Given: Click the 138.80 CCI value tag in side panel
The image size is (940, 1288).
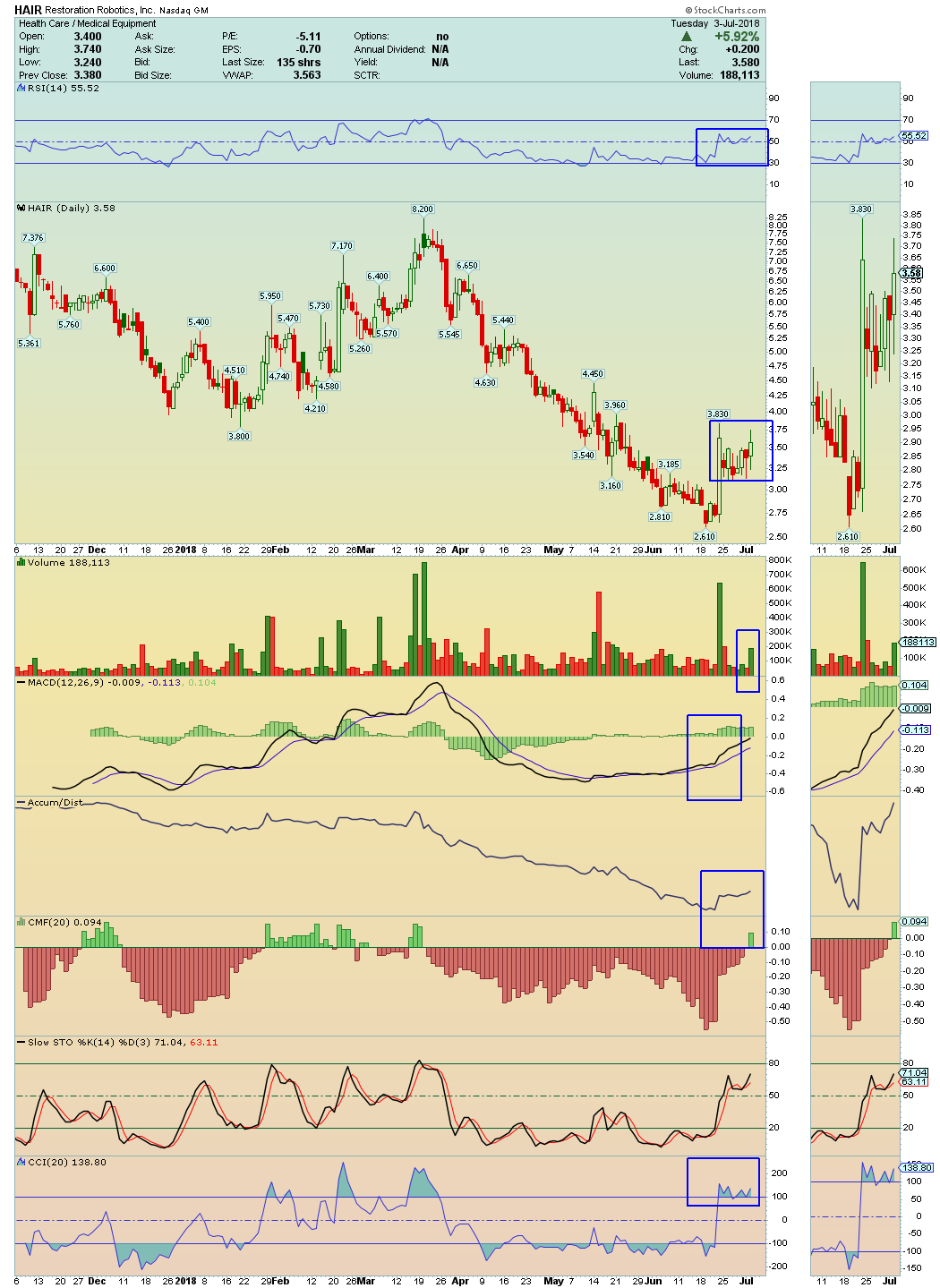Looking at the screenshot, I should coord(918,1167).
